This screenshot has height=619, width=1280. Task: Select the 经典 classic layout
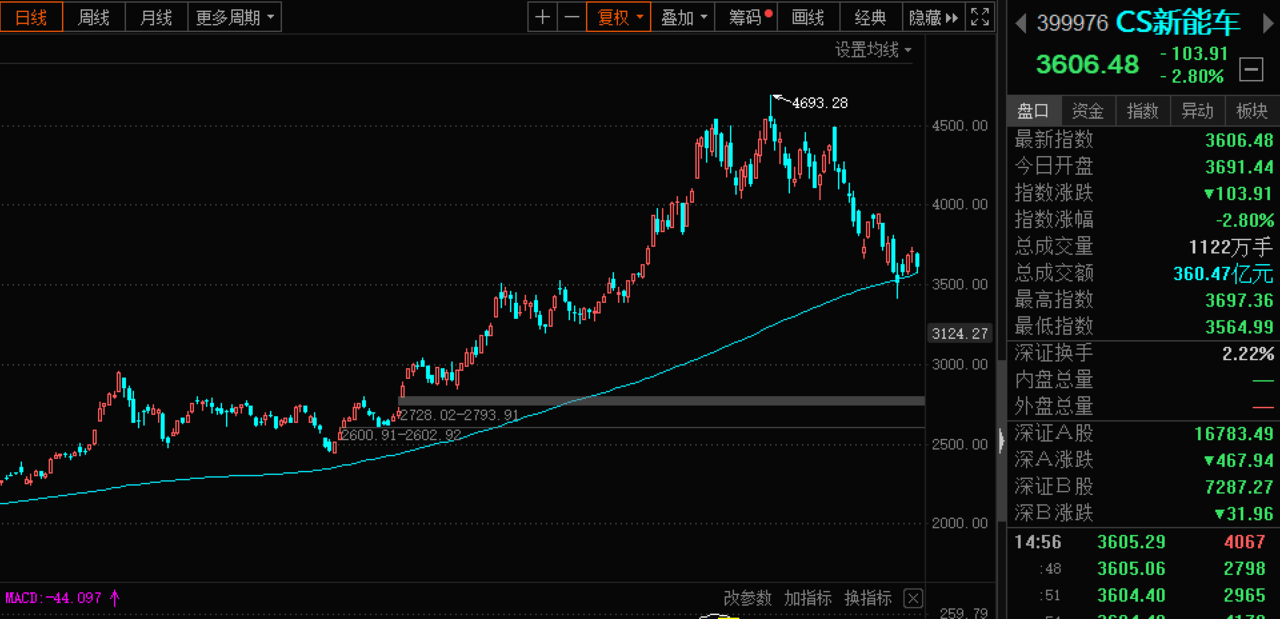pos(870,17)
